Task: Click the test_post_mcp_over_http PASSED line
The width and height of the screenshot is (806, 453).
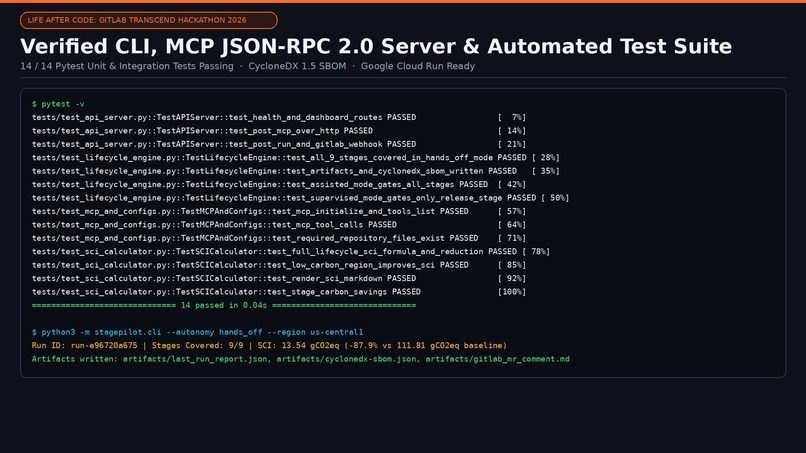Action: (279, 131)
